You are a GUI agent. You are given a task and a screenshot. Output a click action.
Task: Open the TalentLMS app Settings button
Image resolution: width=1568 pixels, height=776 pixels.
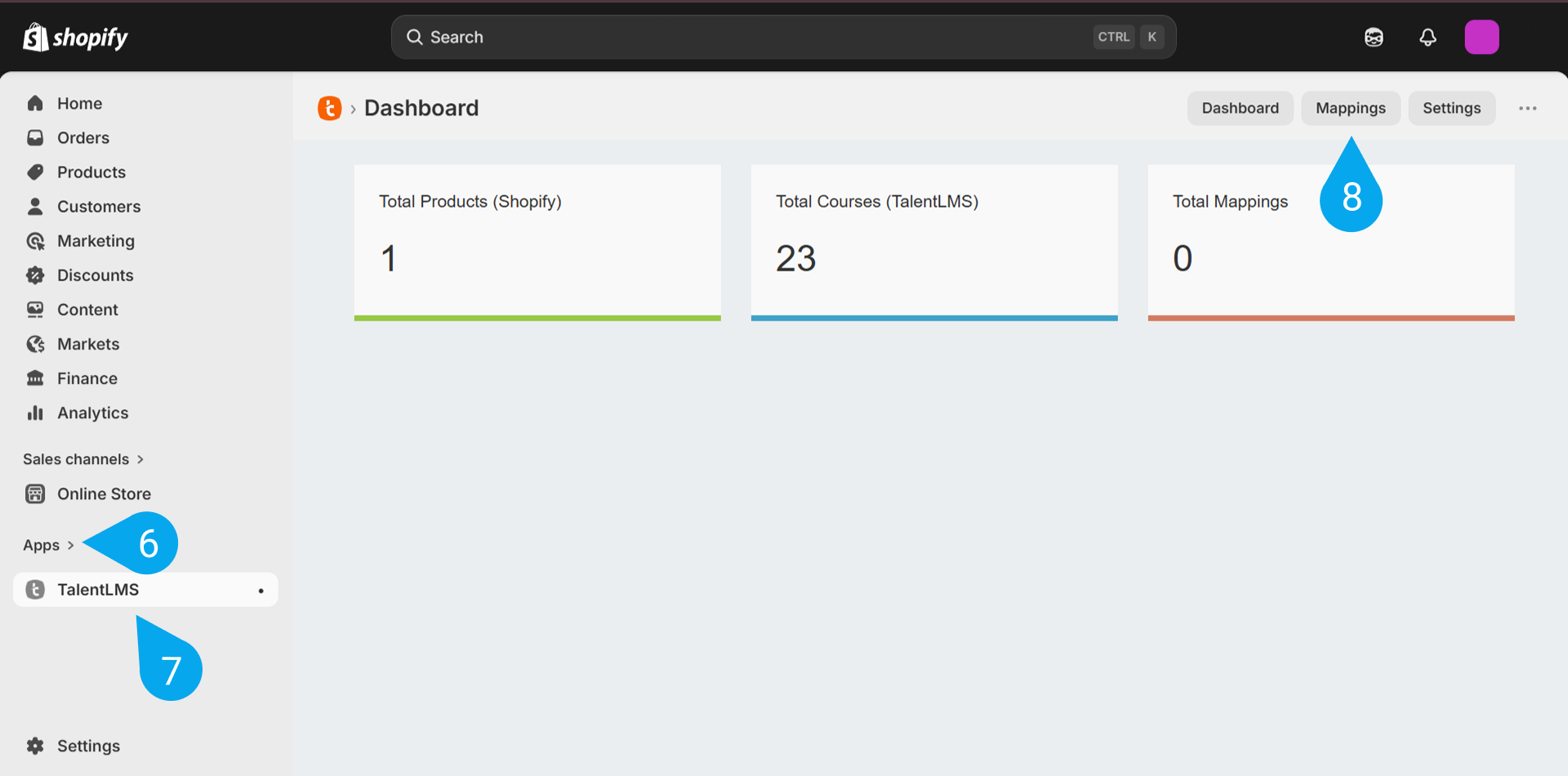pos(1451,108)
